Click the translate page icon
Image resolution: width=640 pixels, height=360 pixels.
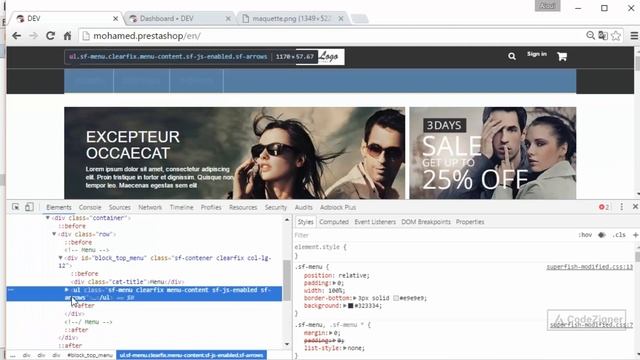(603, 36)
